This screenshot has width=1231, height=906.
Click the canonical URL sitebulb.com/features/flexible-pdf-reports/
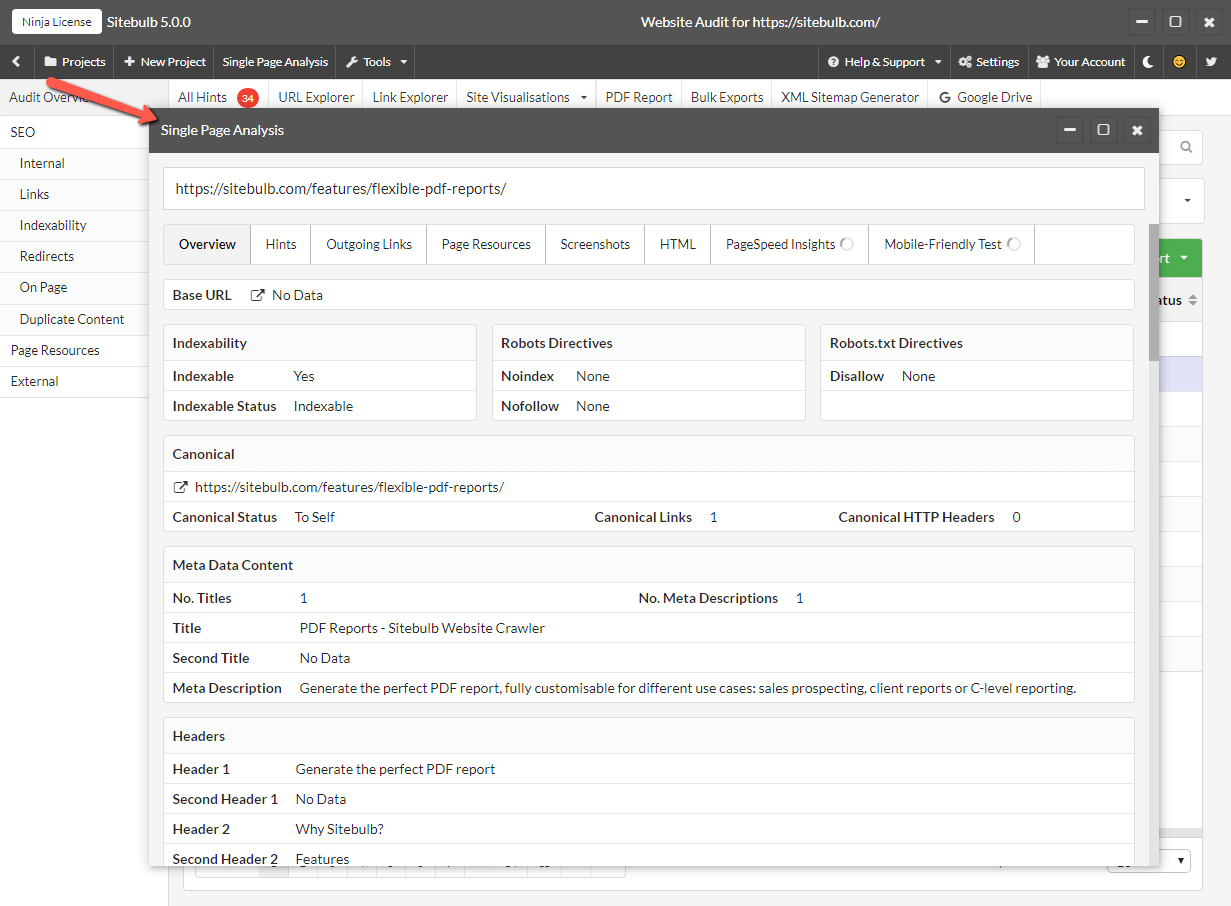click(349, 487)
